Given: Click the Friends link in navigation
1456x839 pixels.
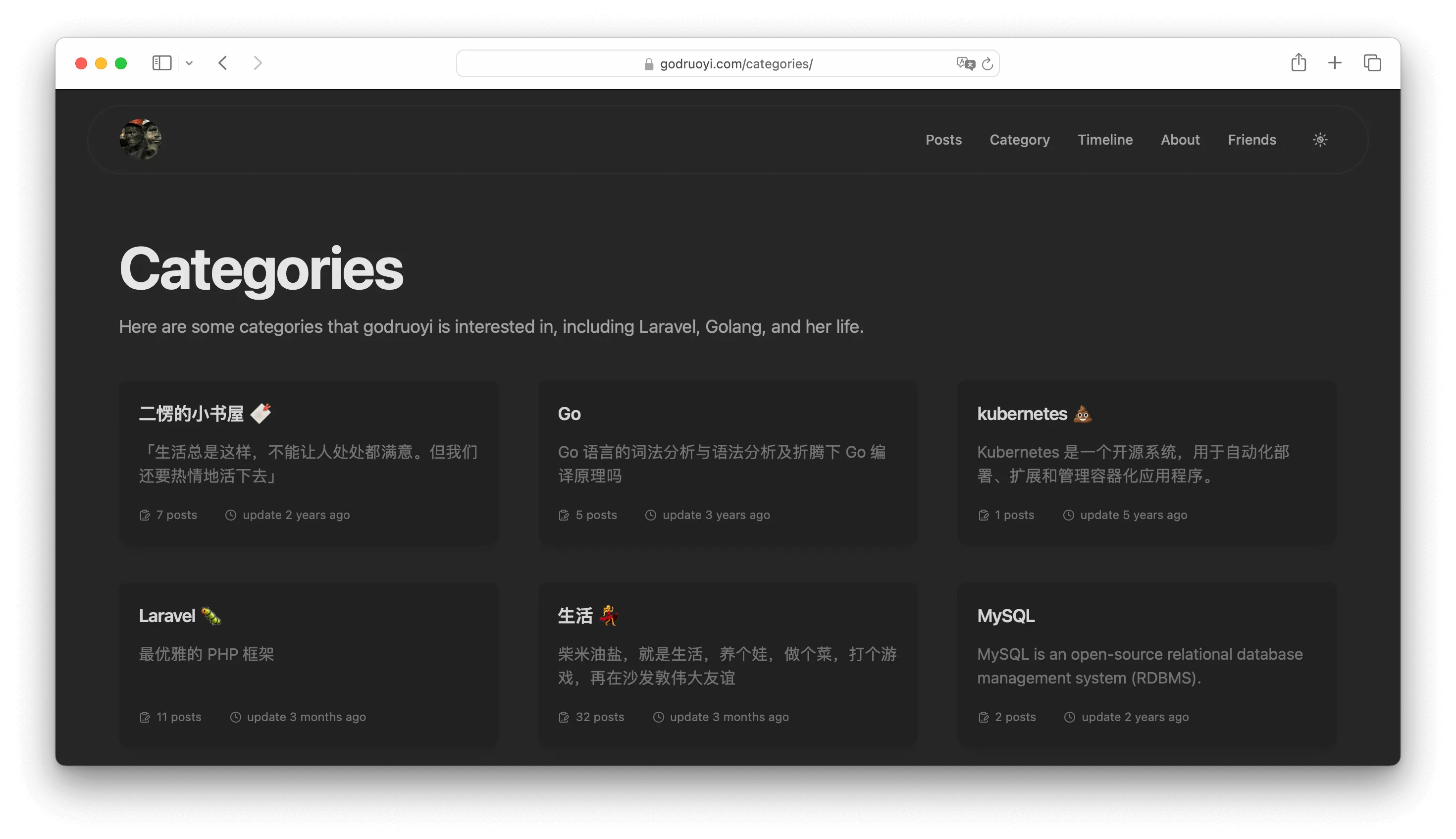Looking at the screenshot, I should tap(1252, 139).
